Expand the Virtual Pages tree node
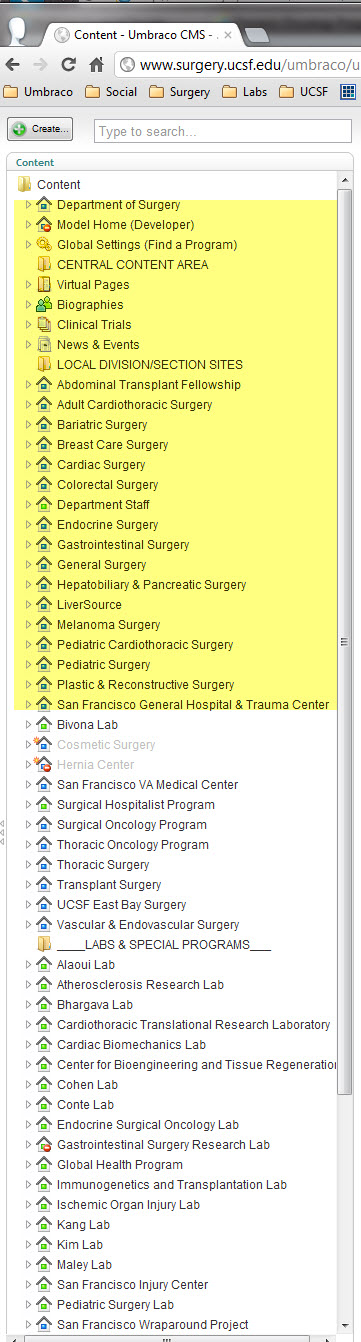 click(28, 284)
